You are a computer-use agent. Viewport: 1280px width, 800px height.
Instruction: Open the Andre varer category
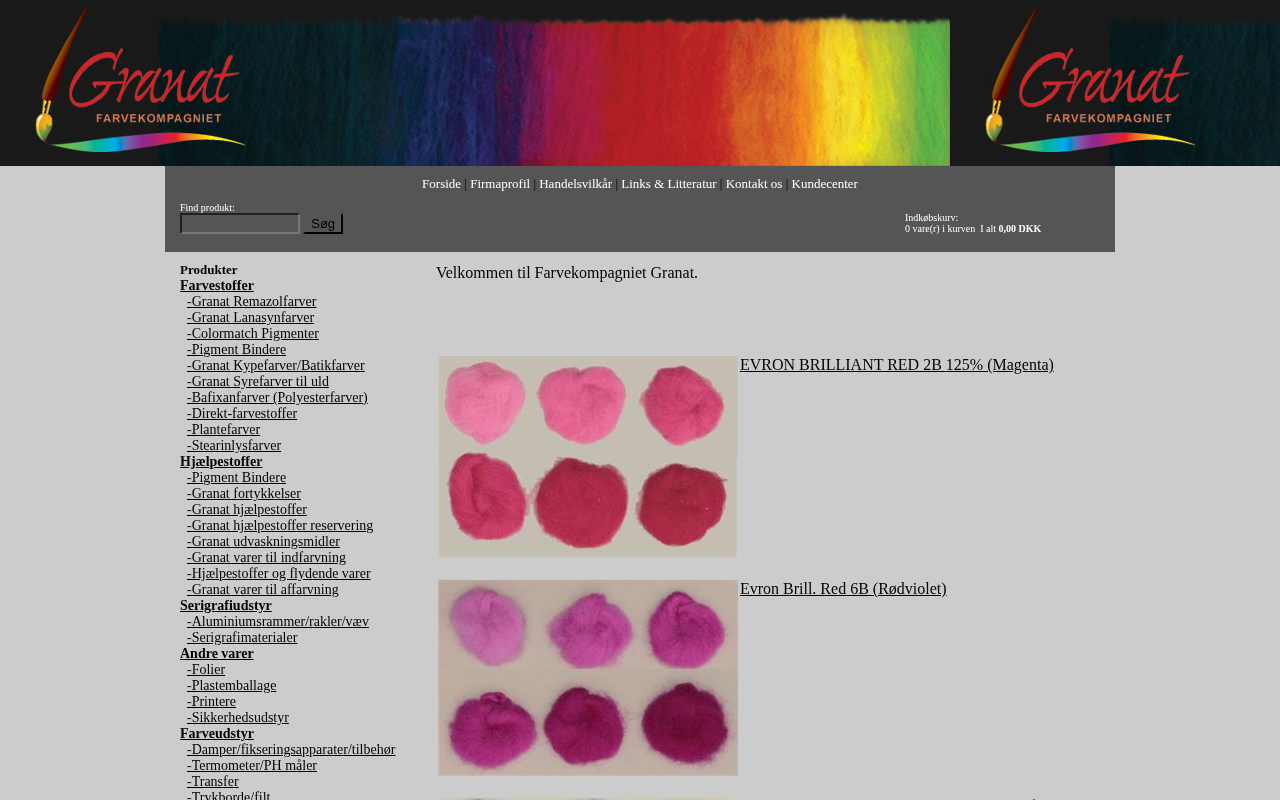click(217, 654)
